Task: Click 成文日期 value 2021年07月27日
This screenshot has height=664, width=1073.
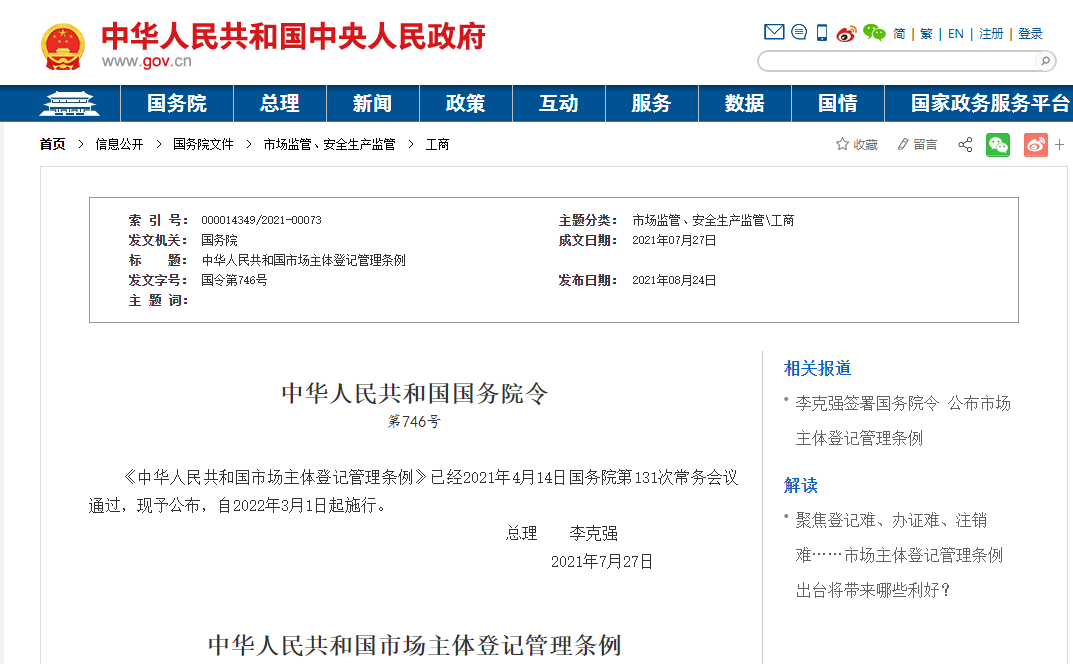Action: [674, 240]
